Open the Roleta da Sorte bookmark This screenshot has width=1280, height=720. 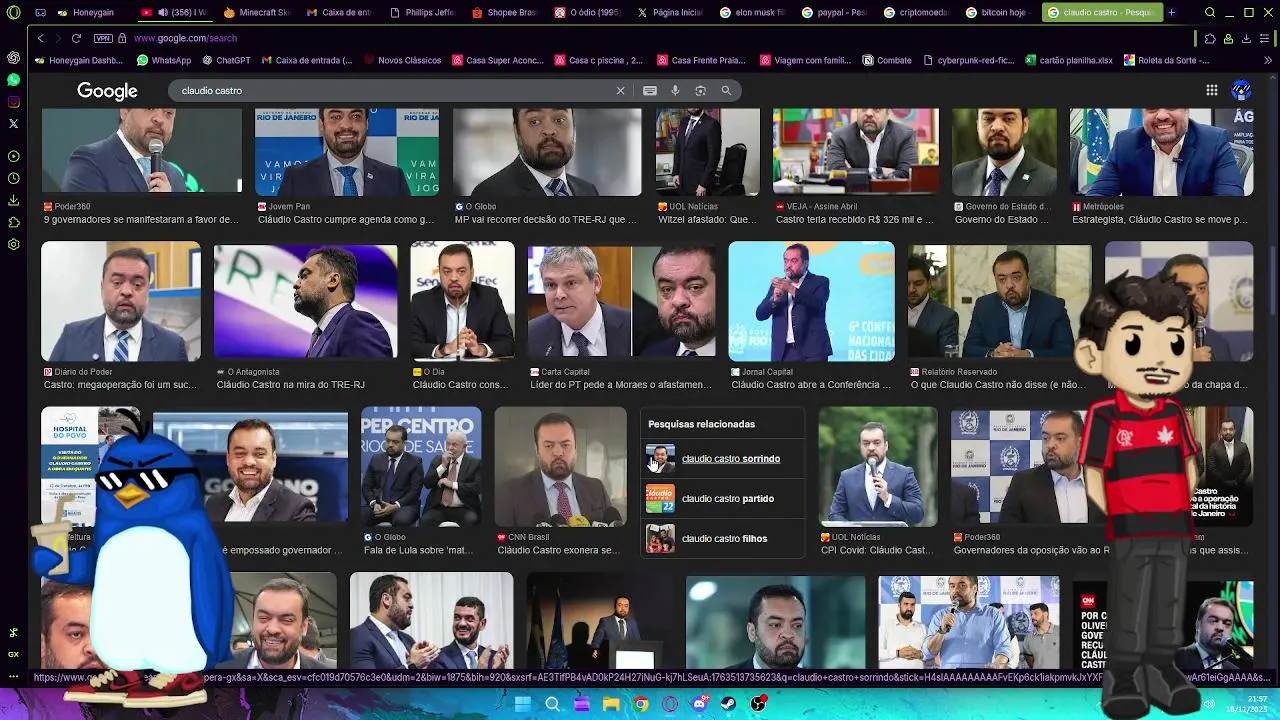click(1166, 60)
